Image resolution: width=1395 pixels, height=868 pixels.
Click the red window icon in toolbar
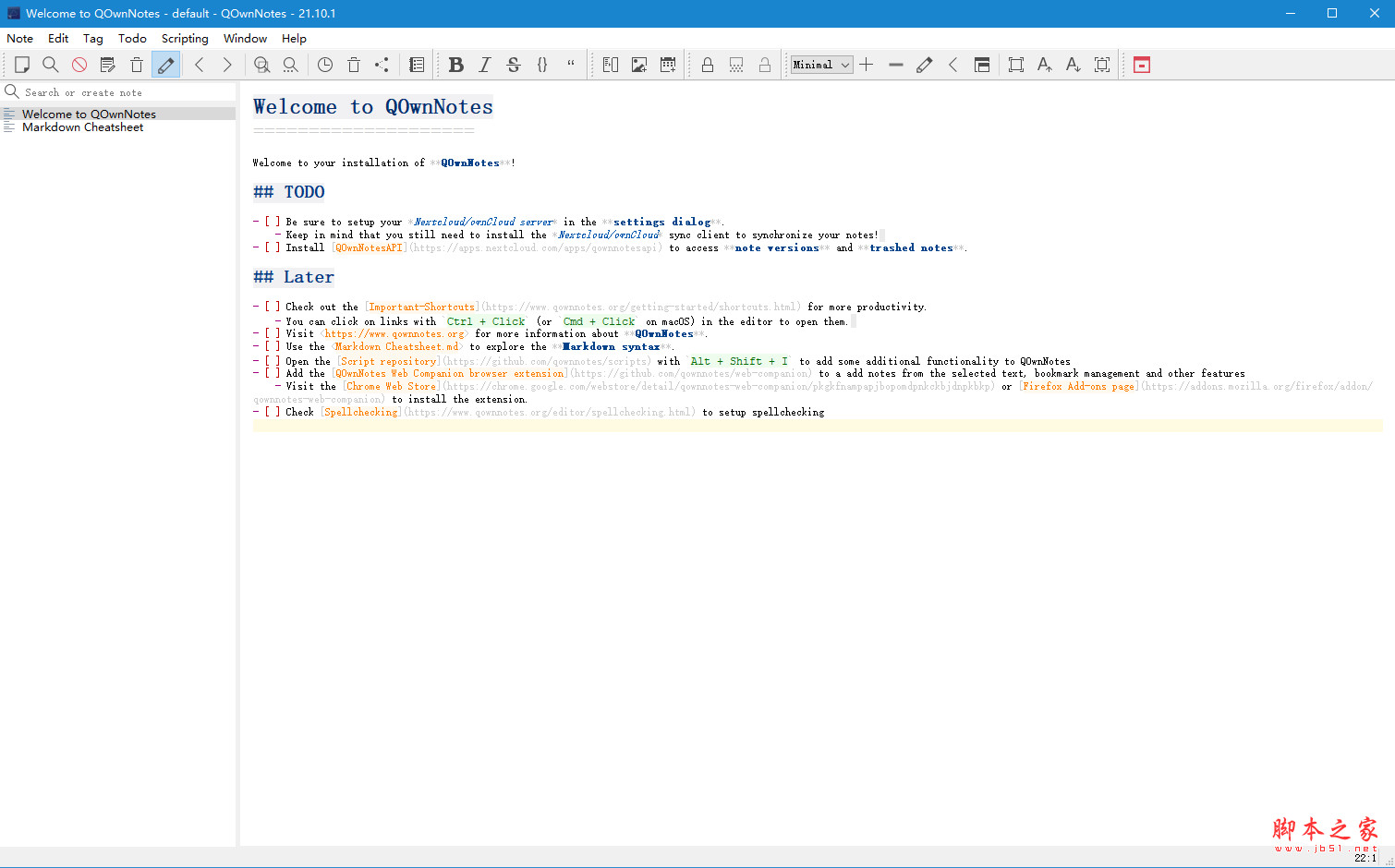click(x=1142, y=65)
